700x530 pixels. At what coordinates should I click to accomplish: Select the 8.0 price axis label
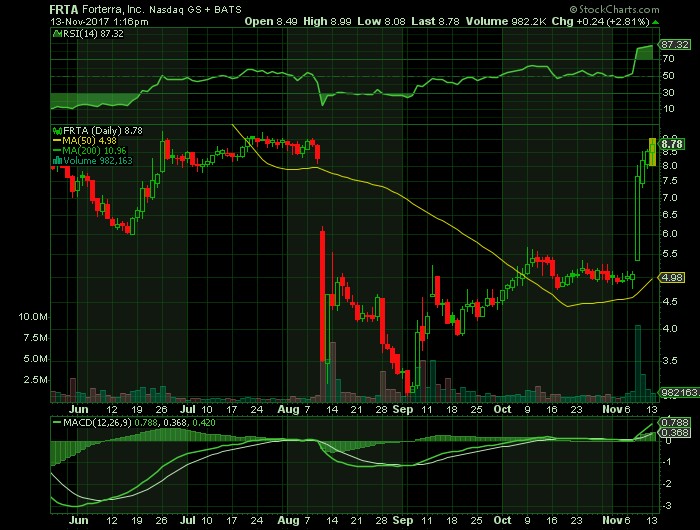pyautogui.click(x=671, y=166)
